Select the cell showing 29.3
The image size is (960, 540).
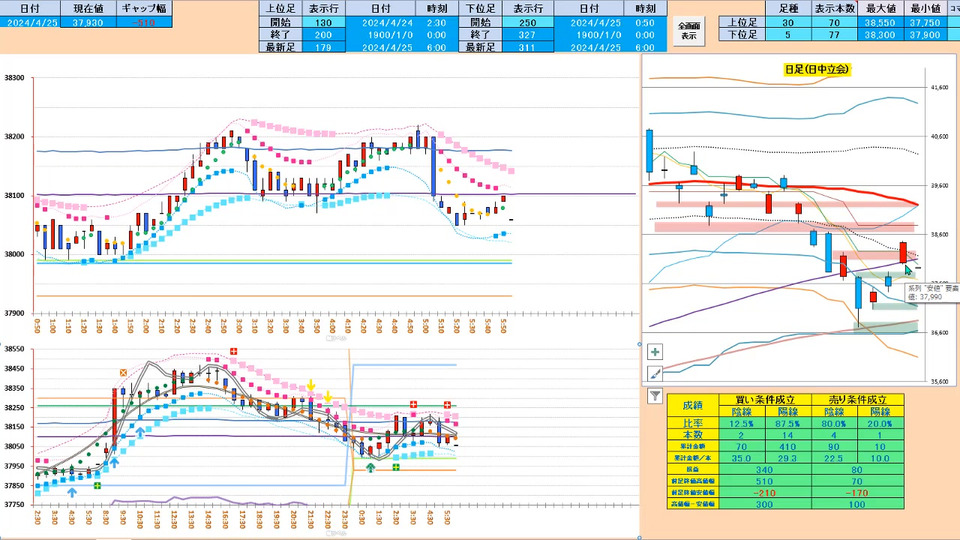point(788,458)
